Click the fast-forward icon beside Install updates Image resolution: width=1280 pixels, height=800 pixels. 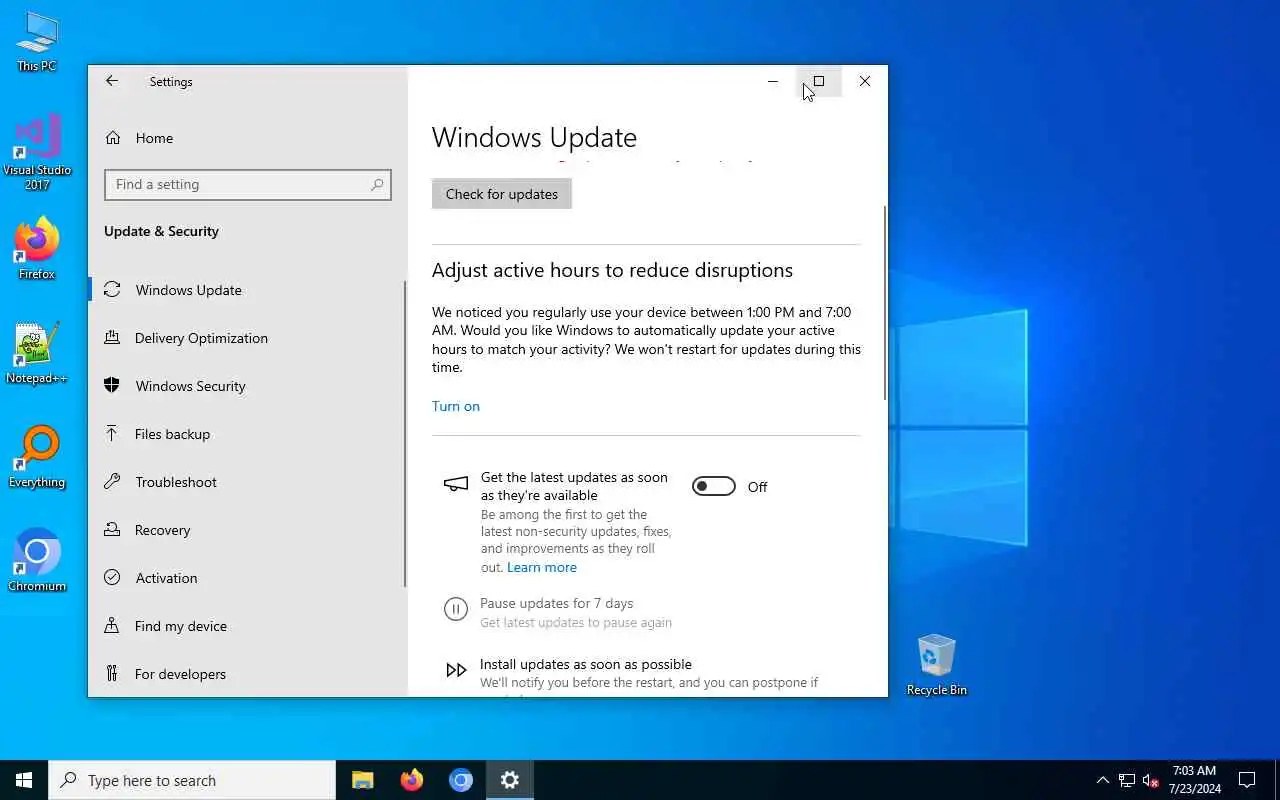coord(456,670)
